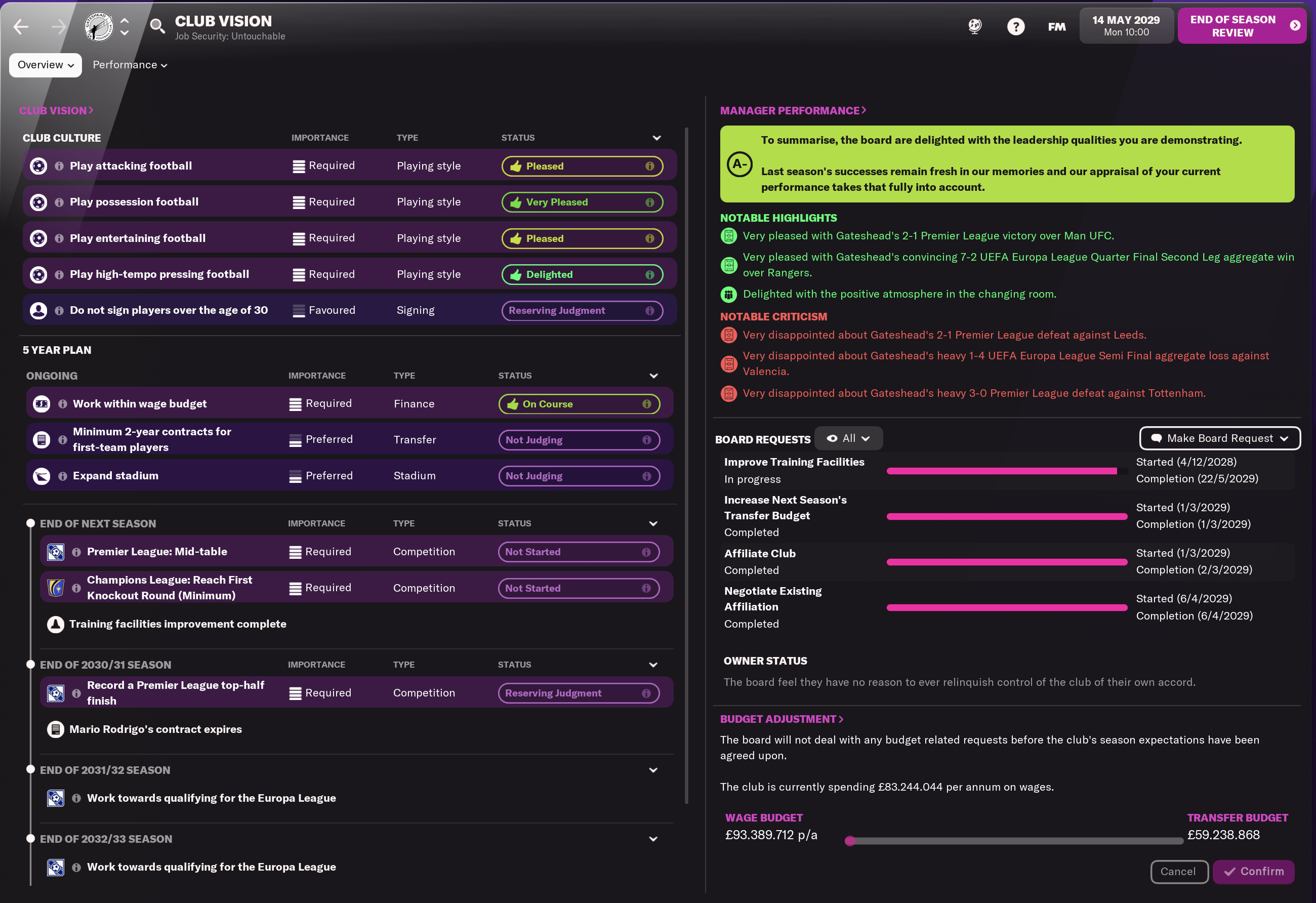Open the Board Requests All filter dropdown
Screen dimensions: 1316x903
pos(848,438)
